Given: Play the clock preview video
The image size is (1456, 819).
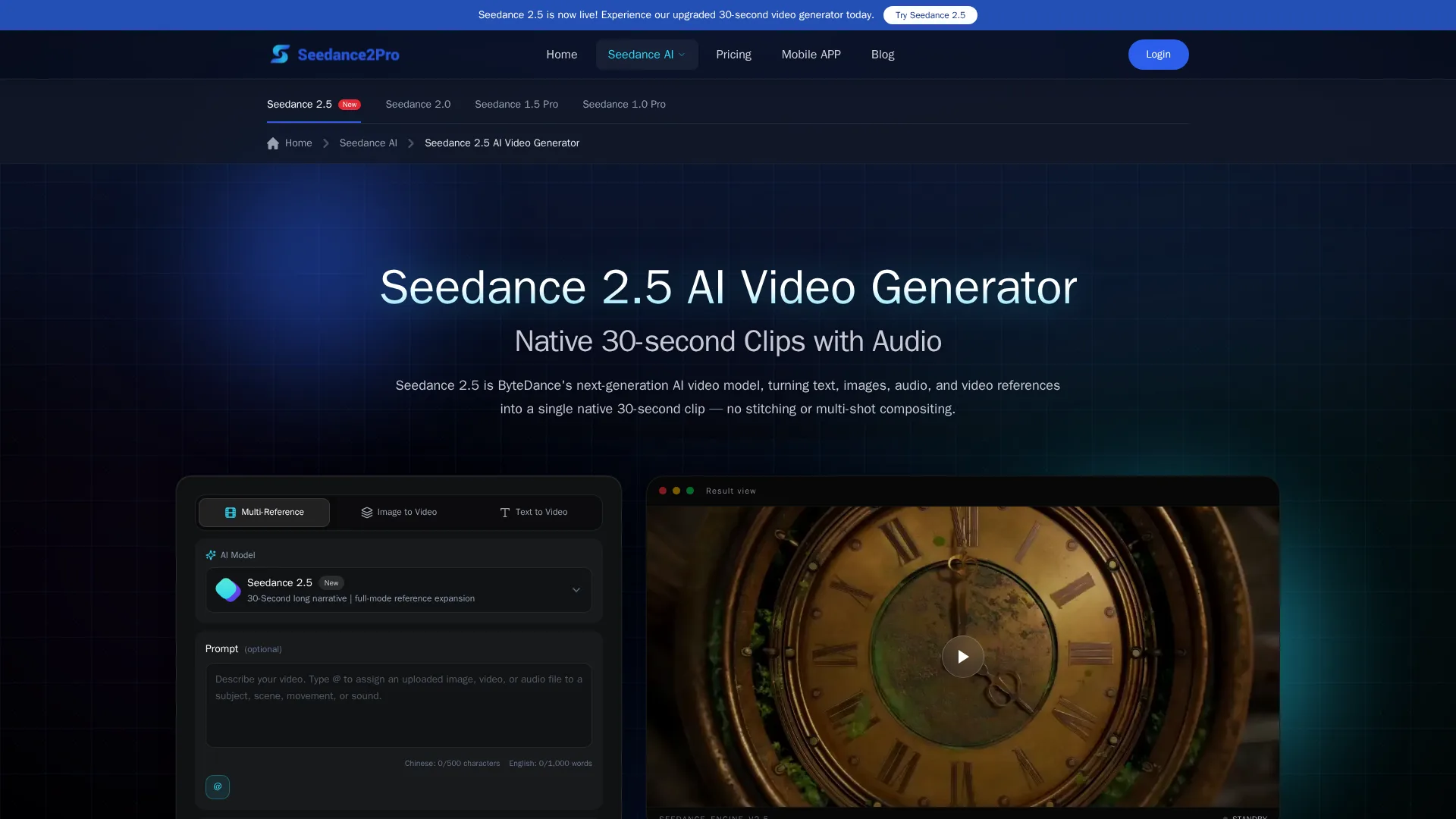Looking at the screenshot, I should pyautogui.click(x=962, y=657).
